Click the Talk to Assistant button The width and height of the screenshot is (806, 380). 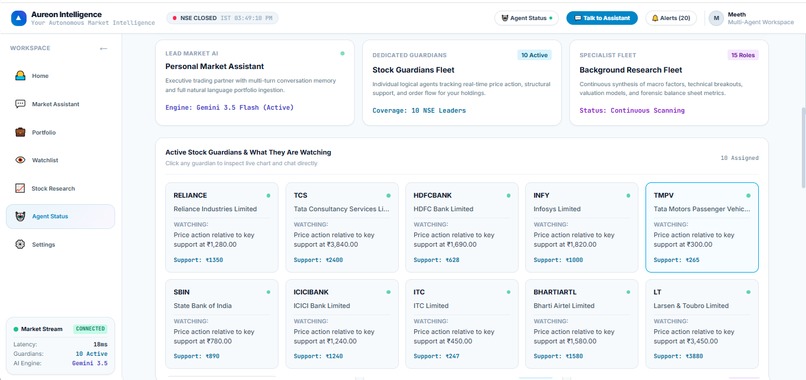[602, 18]
